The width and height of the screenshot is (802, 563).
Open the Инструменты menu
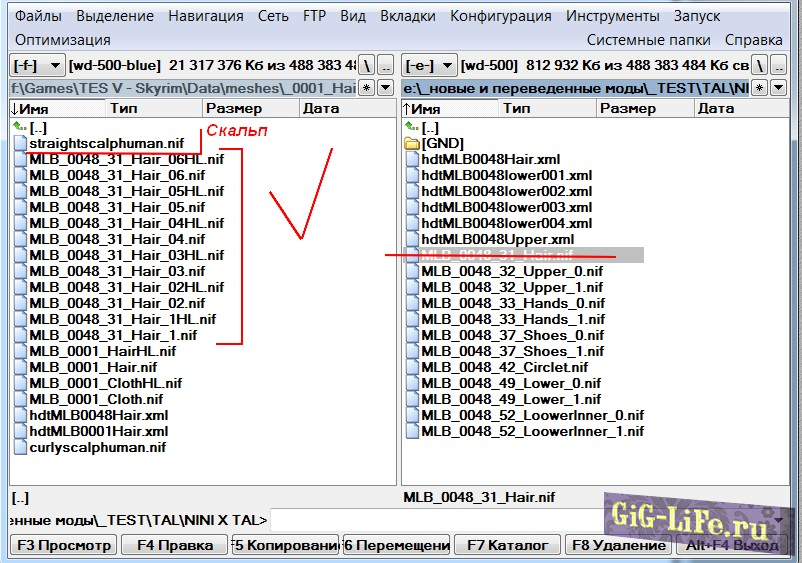(x=612, y=16)
